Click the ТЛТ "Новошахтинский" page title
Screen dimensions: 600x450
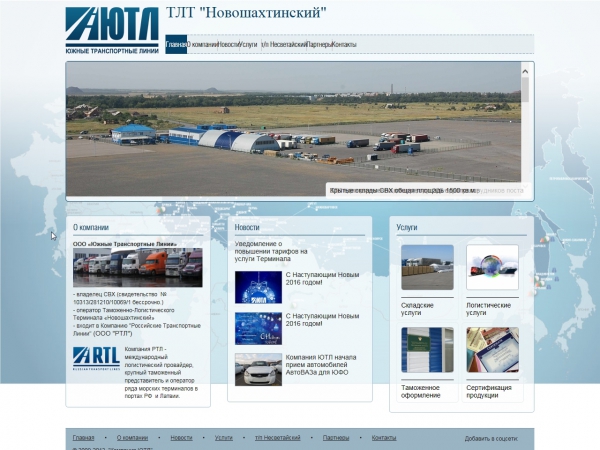246,13
